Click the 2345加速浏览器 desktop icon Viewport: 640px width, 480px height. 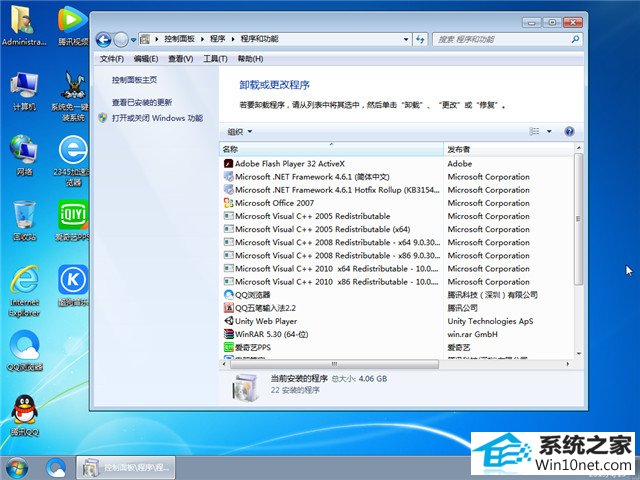click(x=72, y=160)
